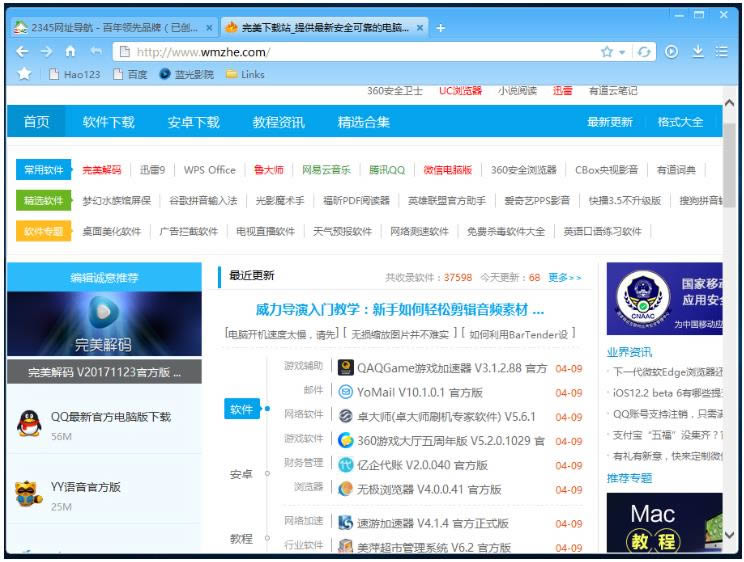Click the 360游戏大厅 icon
Image resolution: width=744 pixels, height=562 pixels.
[346, 440]
